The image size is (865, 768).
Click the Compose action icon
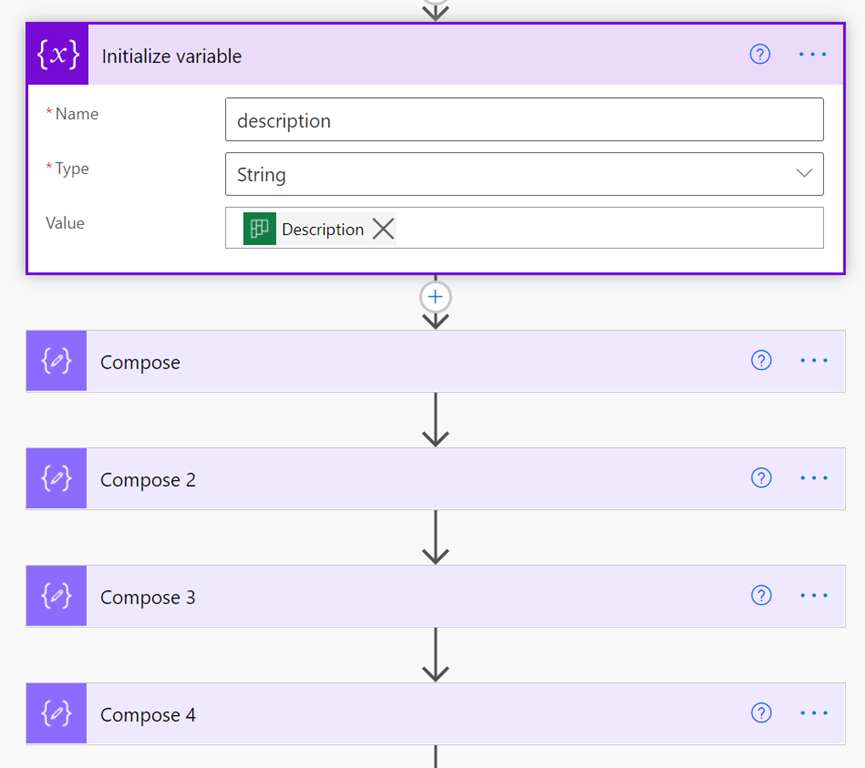click(x=57, y=362)
